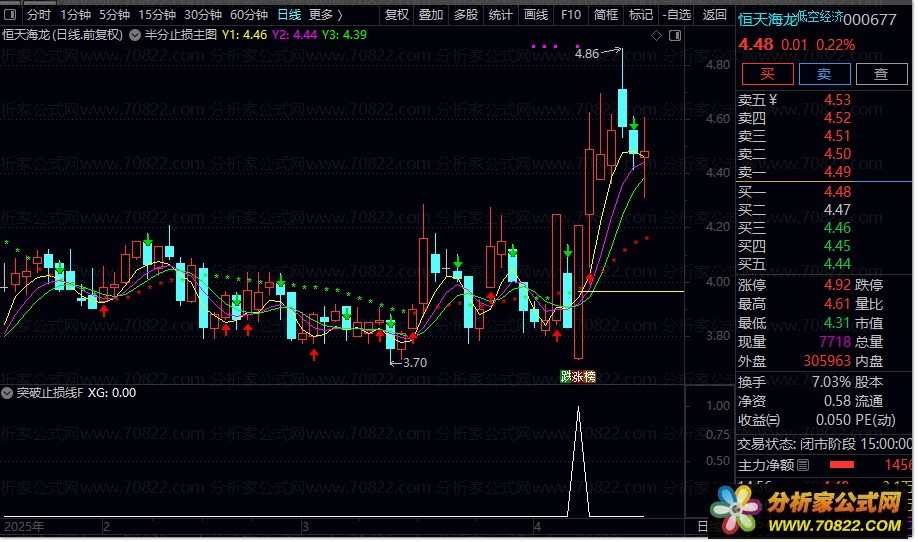This screenshot has width=918, height=542.
Task: Expand the 更多 periods menu
Action: pyautogui.click(x=326, y=15)
